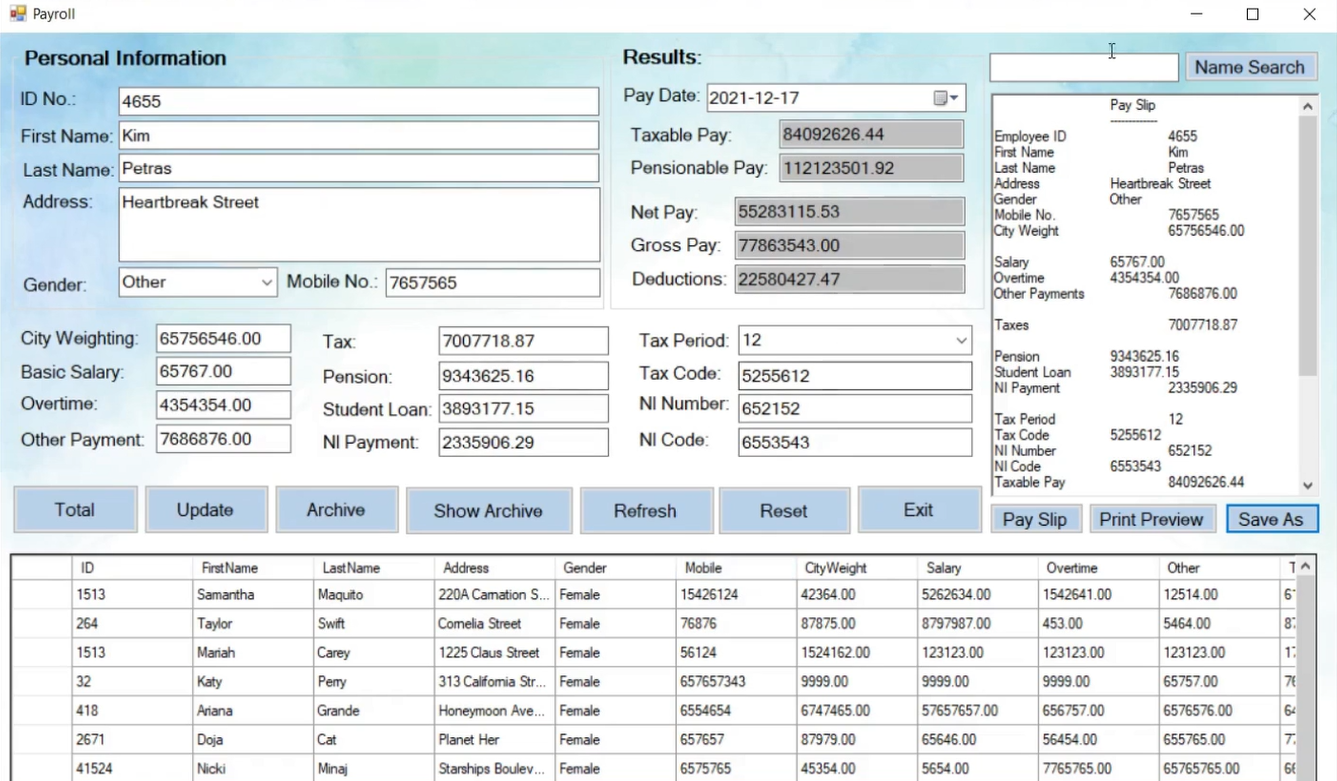This screenshot has height=781, width=1337.
Task: Click the Name Search button
Action: click(x=1249, y=67)
